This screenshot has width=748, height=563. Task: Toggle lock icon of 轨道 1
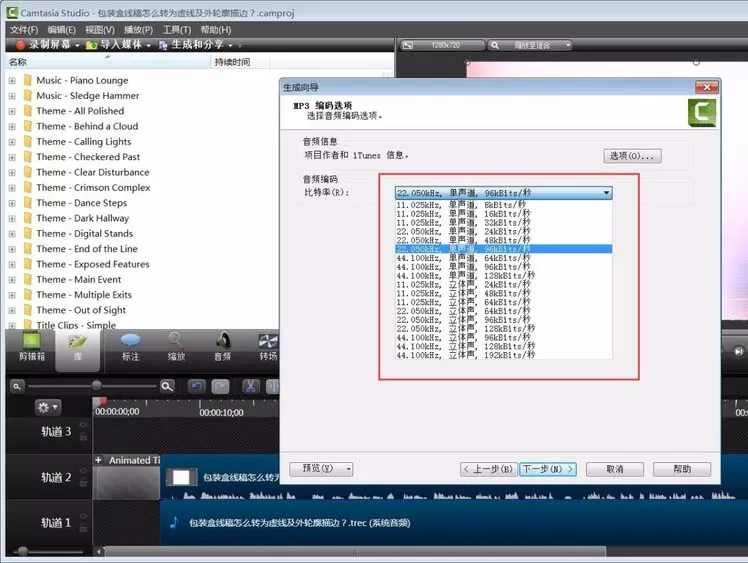(x=83, y=527)
